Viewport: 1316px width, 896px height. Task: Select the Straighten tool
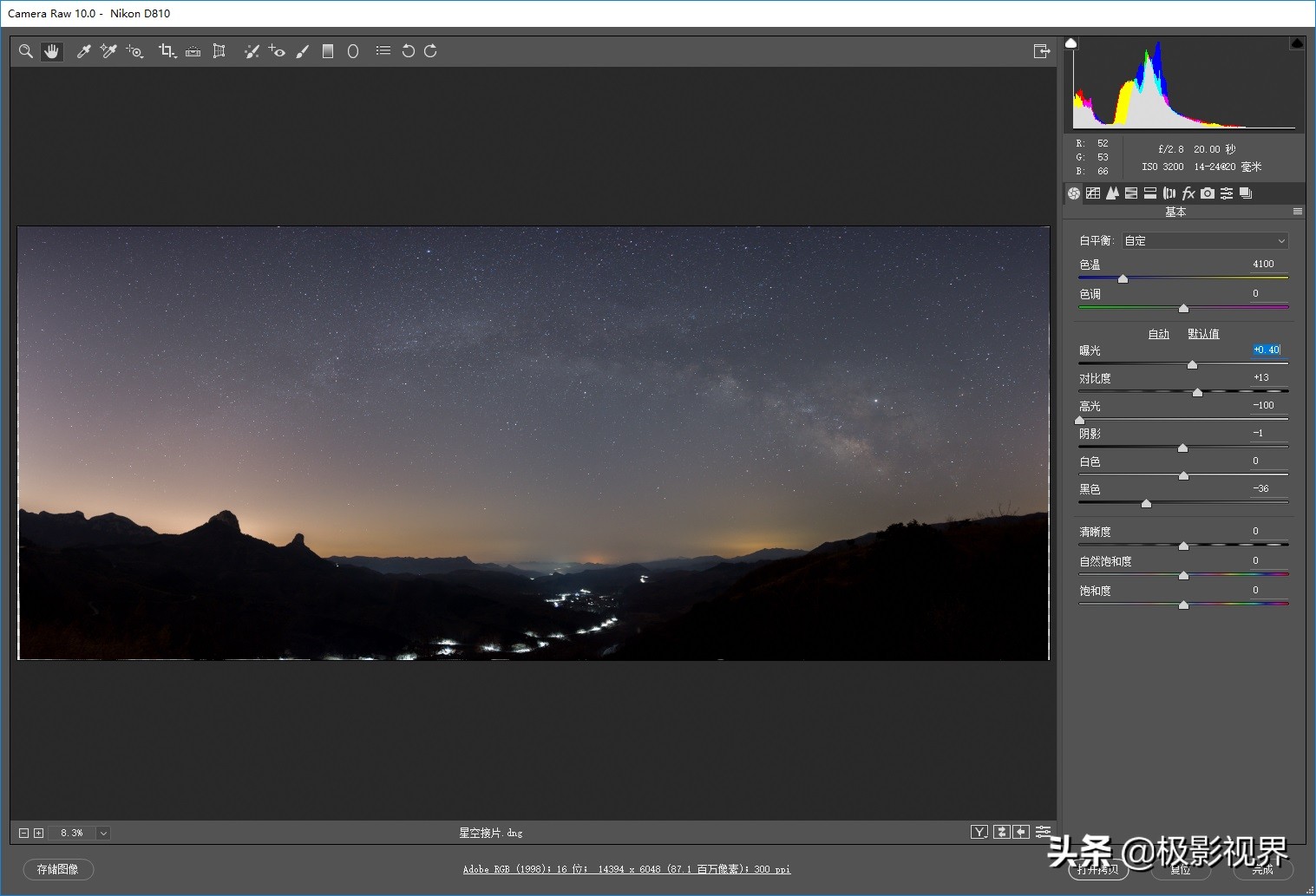[x=193, y=51]
